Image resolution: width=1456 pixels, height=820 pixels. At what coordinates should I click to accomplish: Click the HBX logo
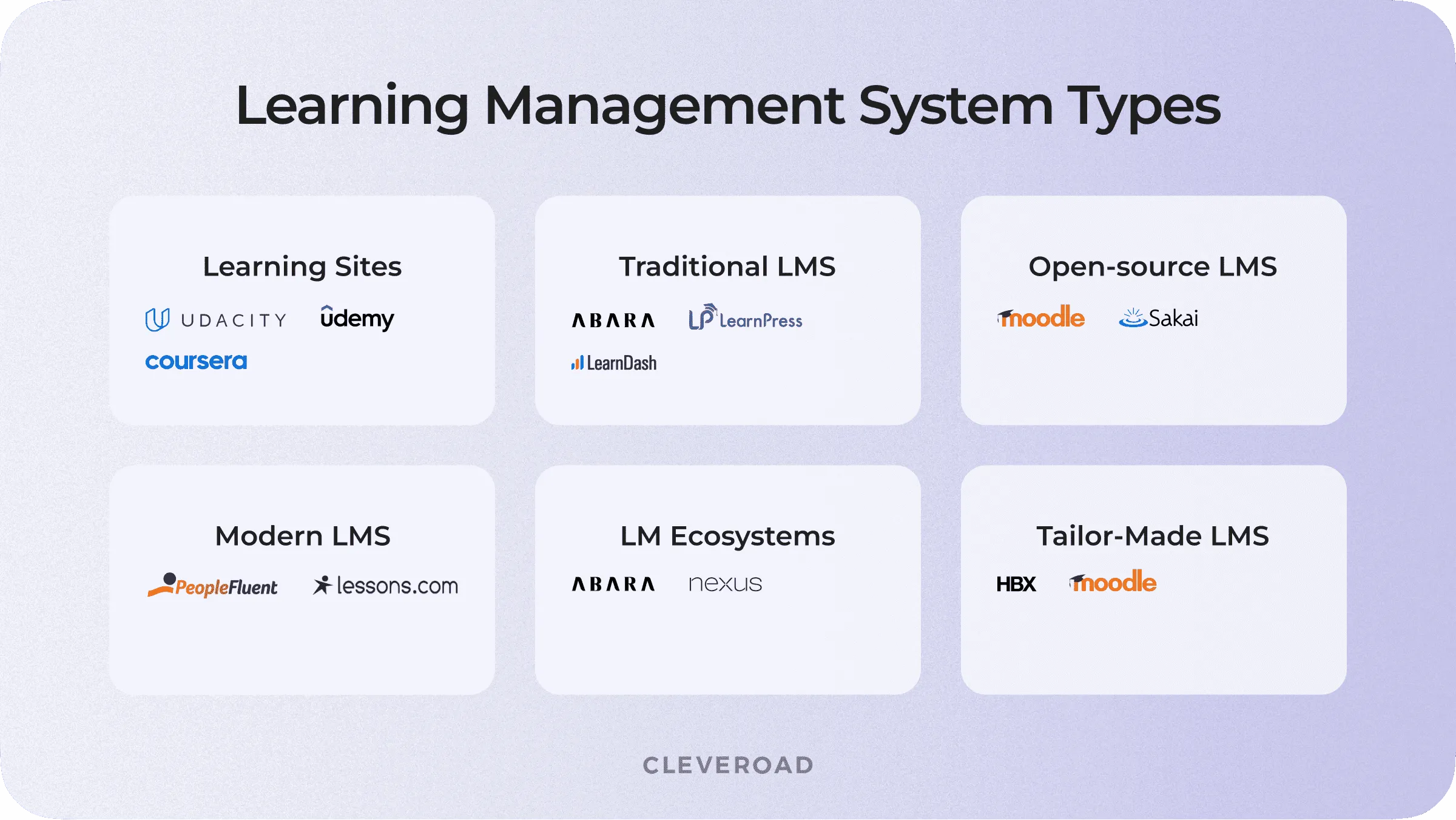pos(1016,585)
